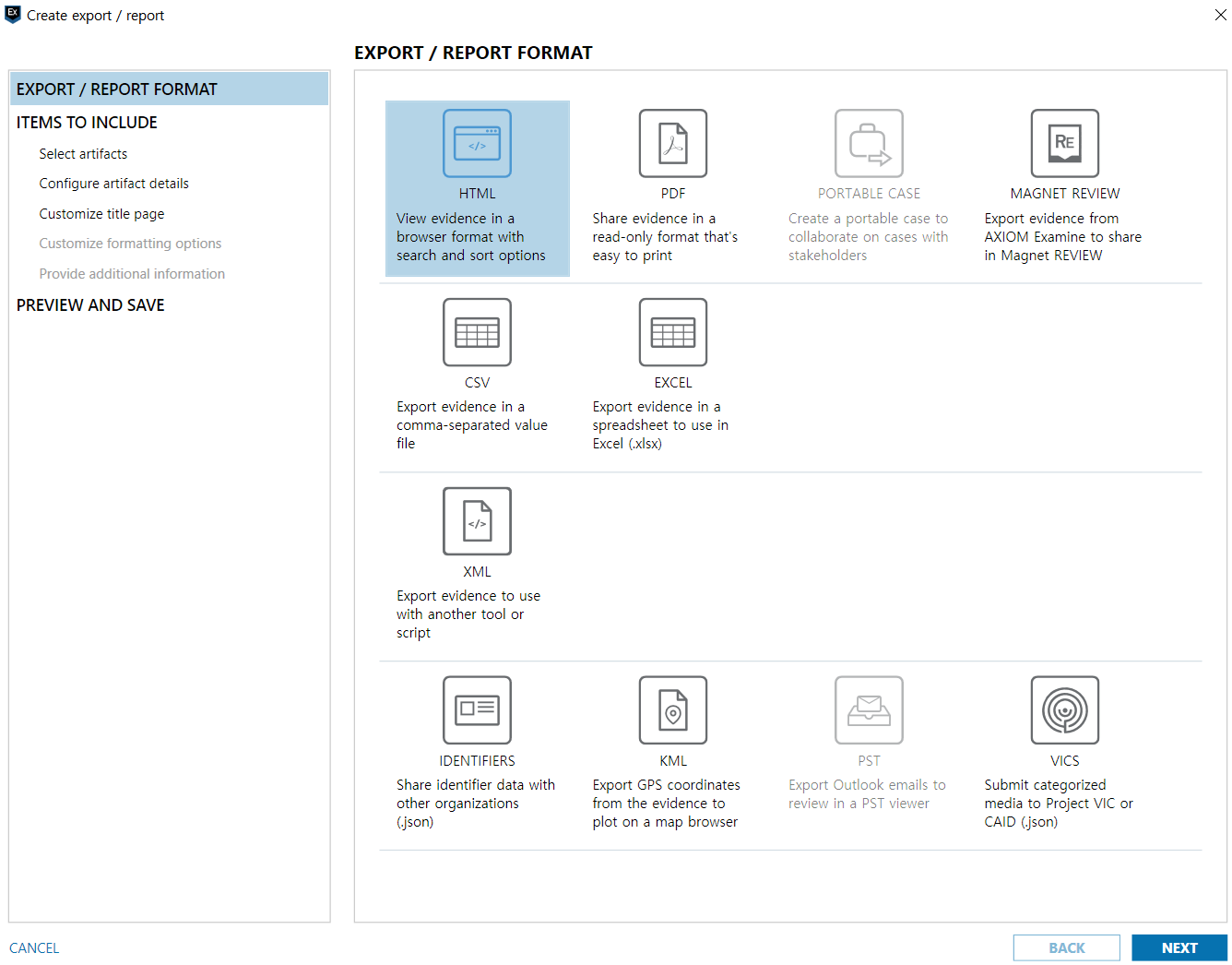Click the AXIOM Examine app icon in title bar
The height and width of the screenshot is (965, 1232).
(x=13, y=15)
